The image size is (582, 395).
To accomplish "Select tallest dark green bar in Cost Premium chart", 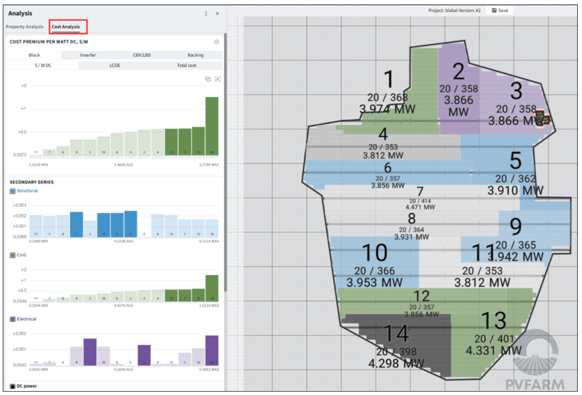I will (x=212, y=126).
